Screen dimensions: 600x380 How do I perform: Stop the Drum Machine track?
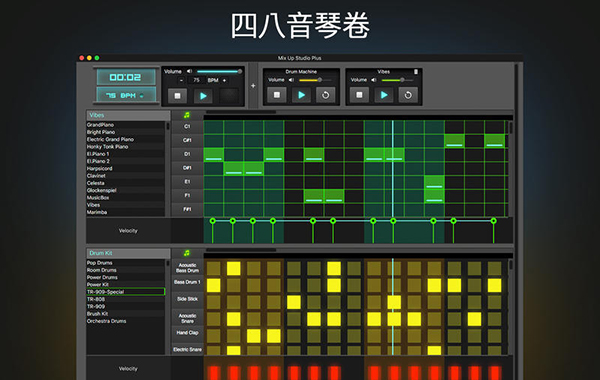pyautogui.click(x=277, y=95)
